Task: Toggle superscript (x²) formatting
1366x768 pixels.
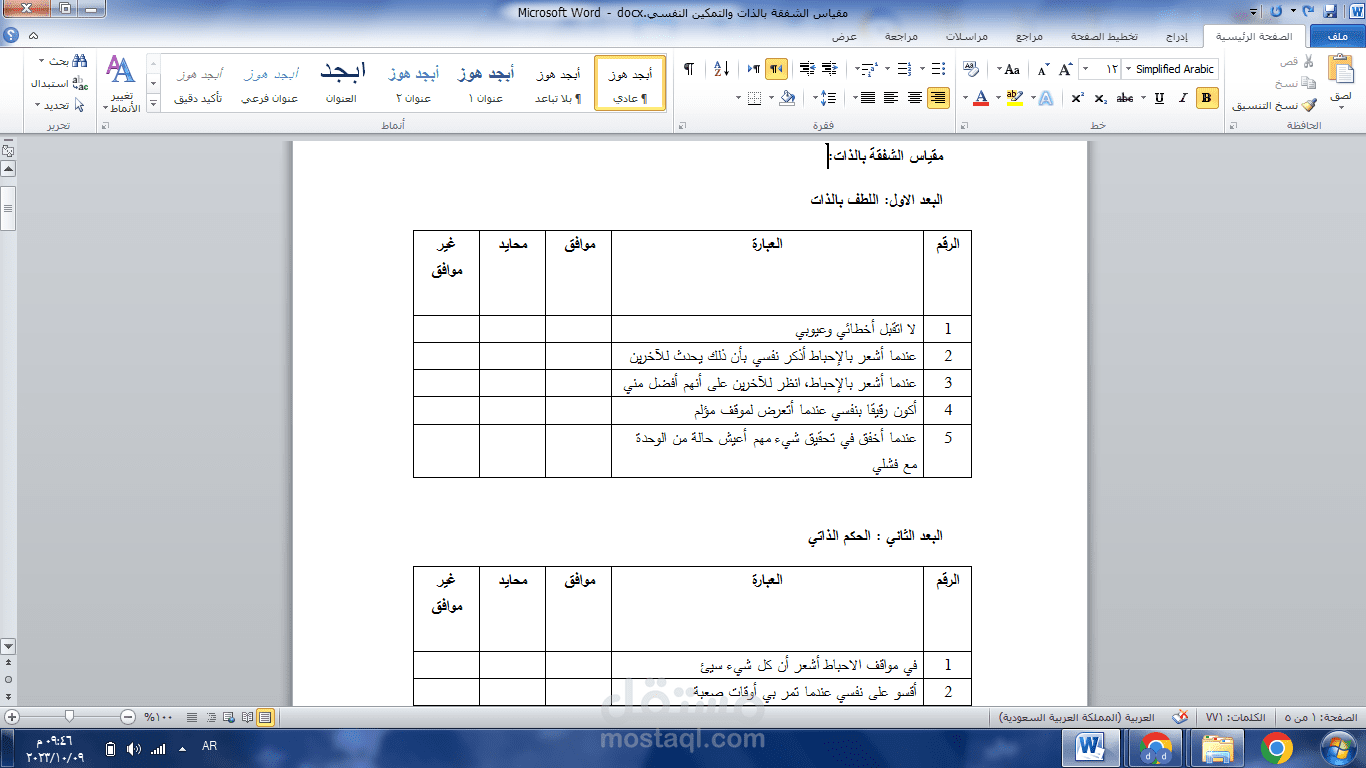Action: (x=1077, y=97)
